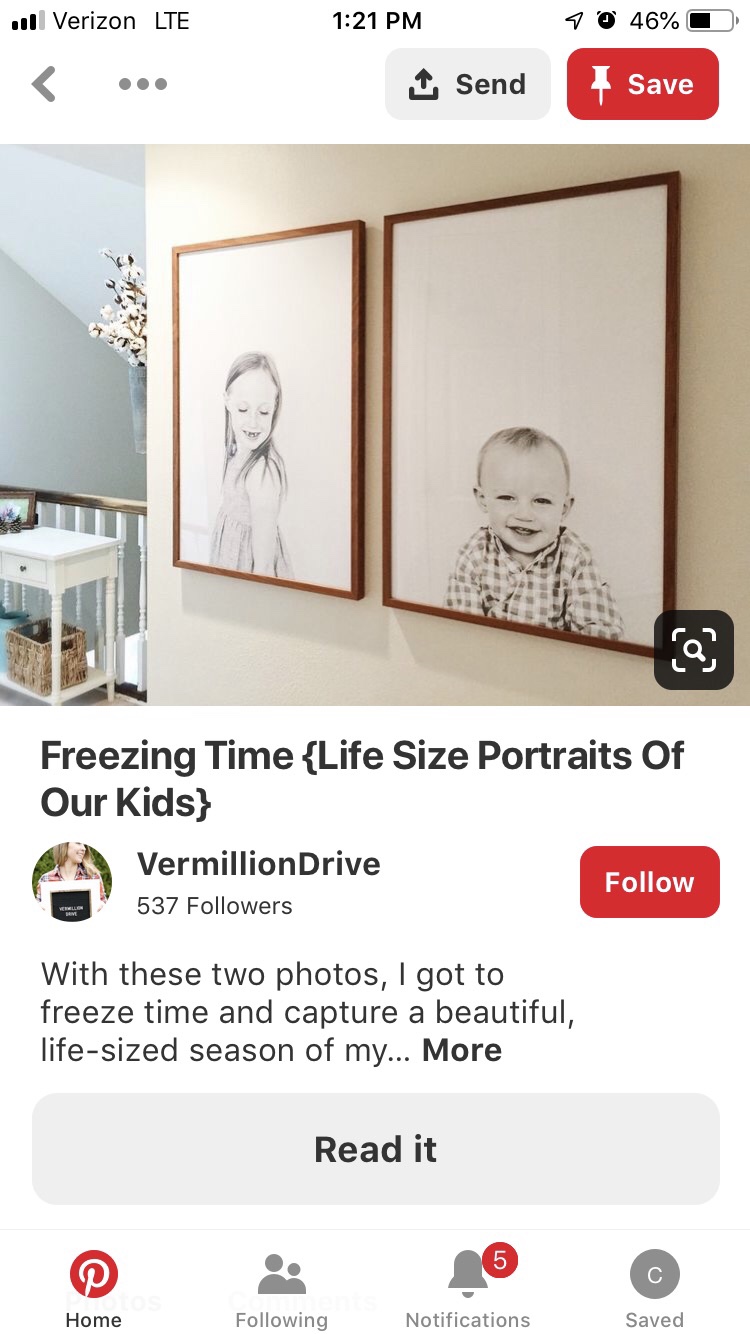
Task: Tap the Verizon signal strength indicator
Action: 28,20
